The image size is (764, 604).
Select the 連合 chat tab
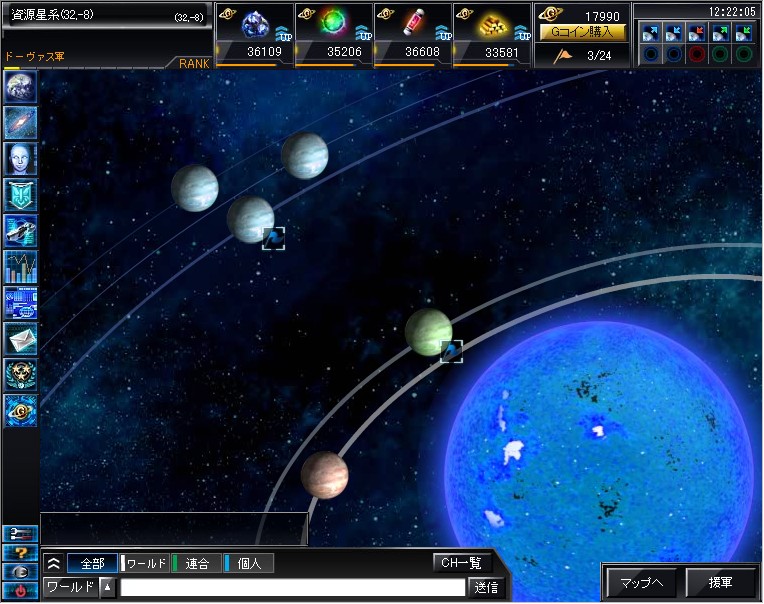[197, 564]
